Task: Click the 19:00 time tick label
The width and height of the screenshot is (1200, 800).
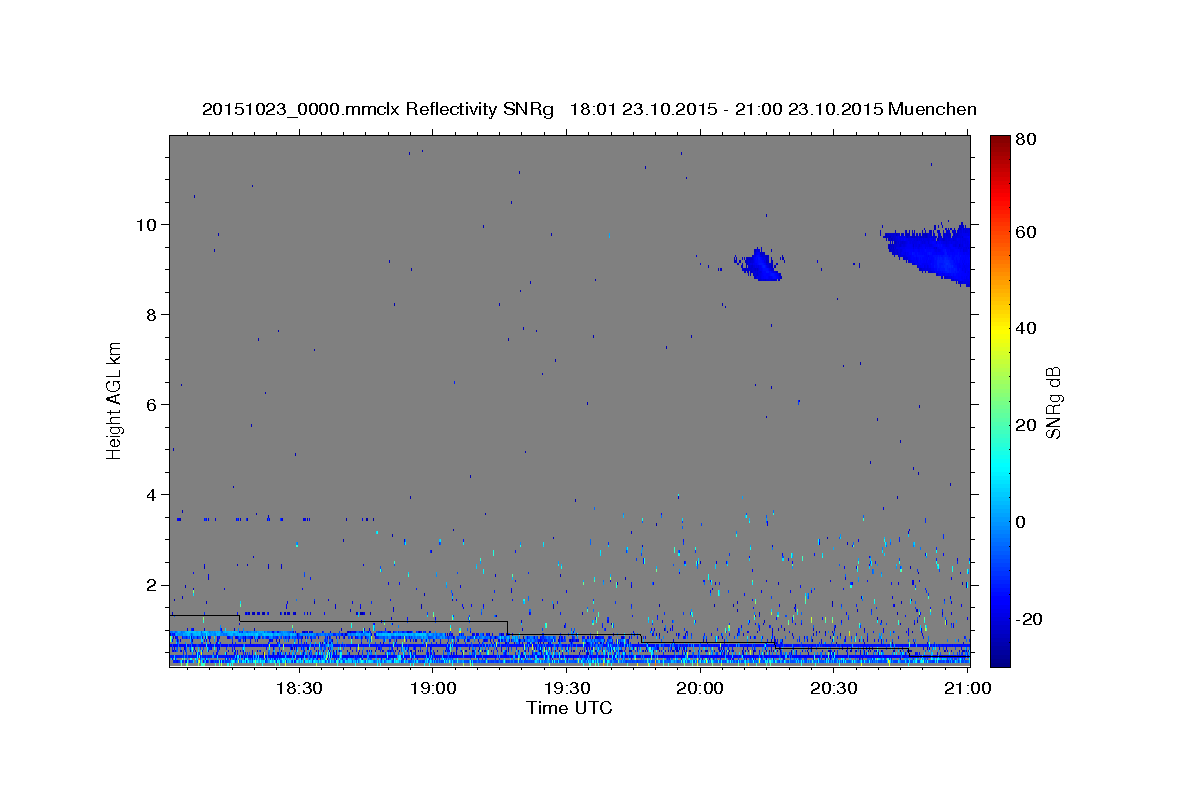Action: tap(433, 689)
